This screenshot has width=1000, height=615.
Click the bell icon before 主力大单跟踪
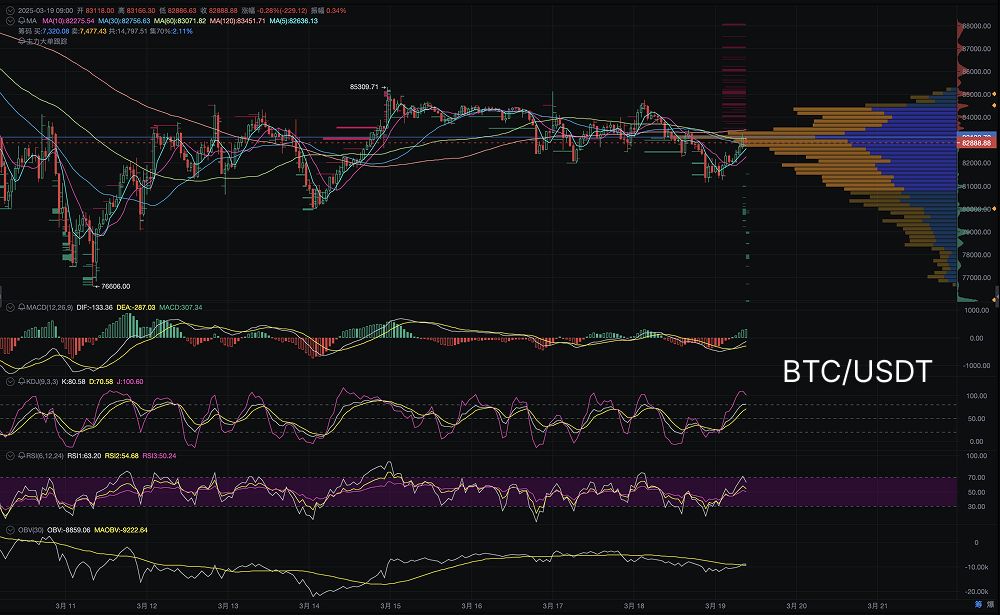point(20,41)
